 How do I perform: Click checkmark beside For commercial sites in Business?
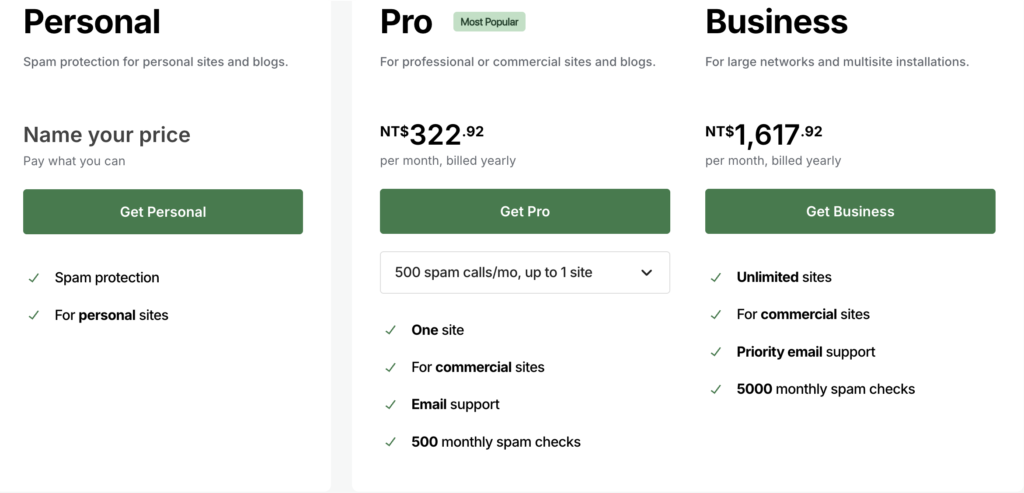[x=716, y=315]
